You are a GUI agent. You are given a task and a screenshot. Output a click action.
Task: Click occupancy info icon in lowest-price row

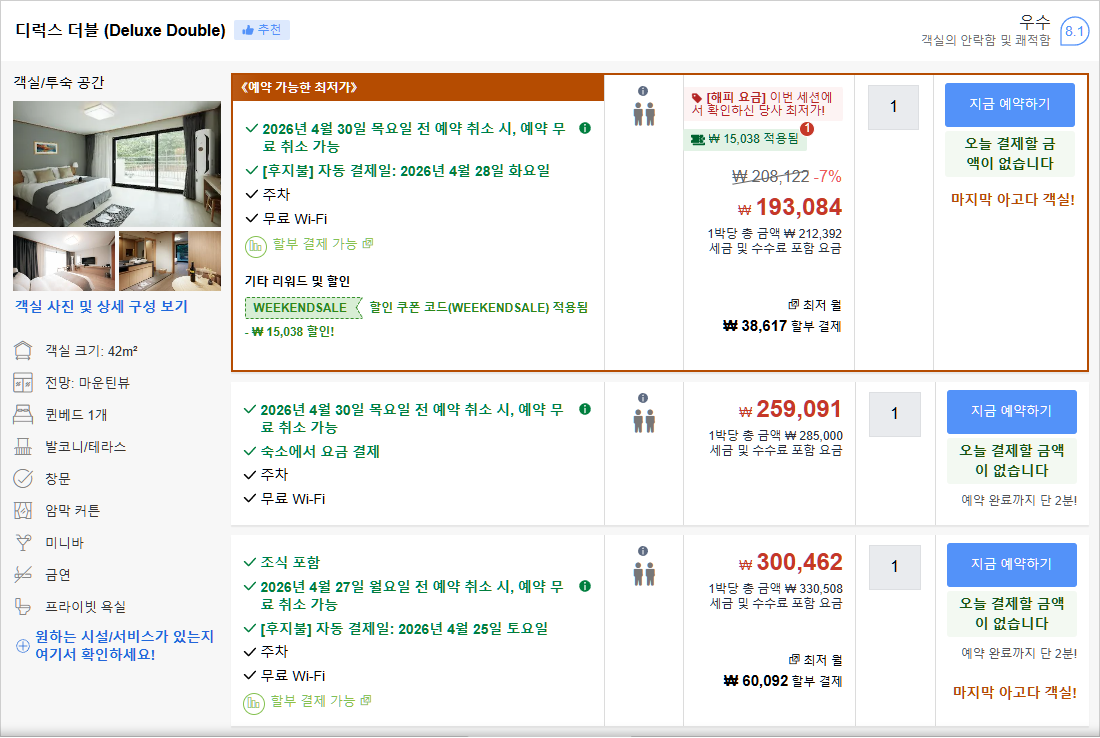coord(643,91)
